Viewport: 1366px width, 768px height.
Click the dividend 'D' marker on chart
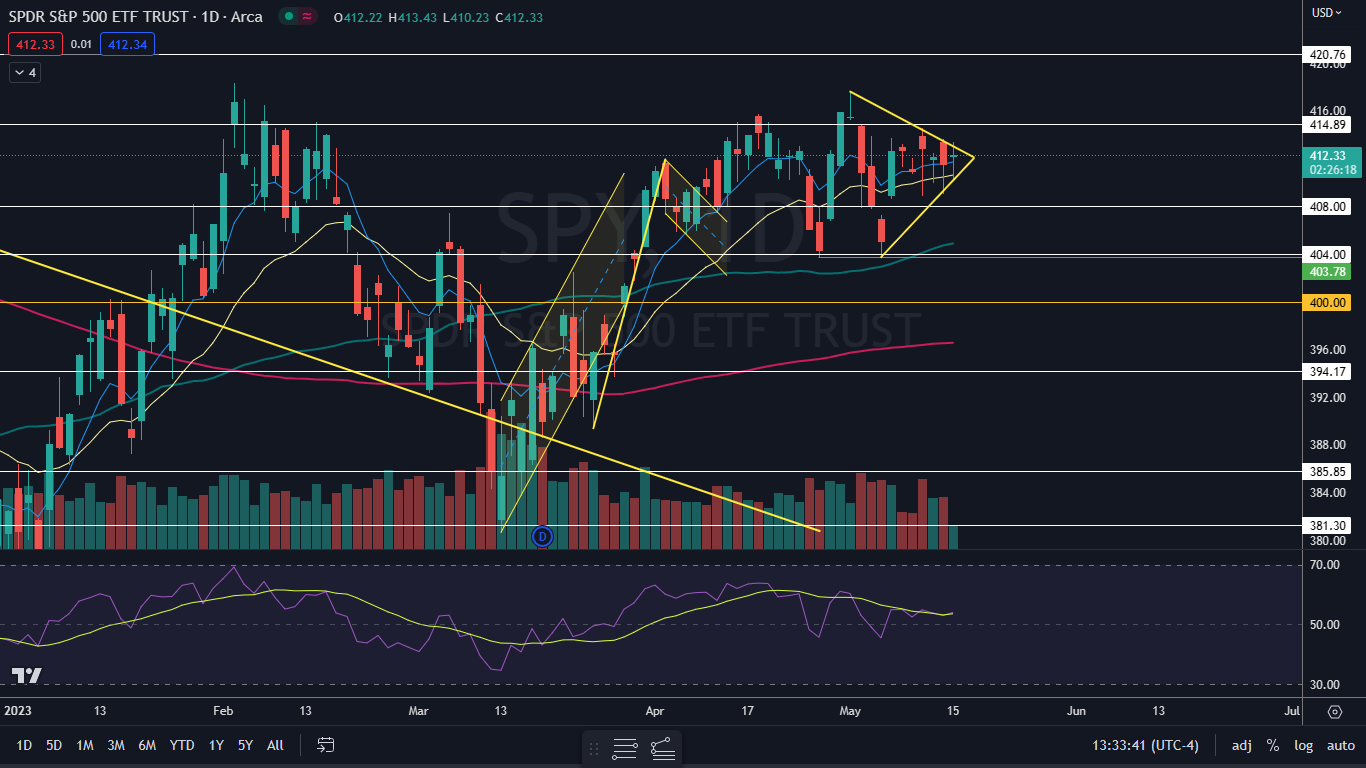pos(543,536)
